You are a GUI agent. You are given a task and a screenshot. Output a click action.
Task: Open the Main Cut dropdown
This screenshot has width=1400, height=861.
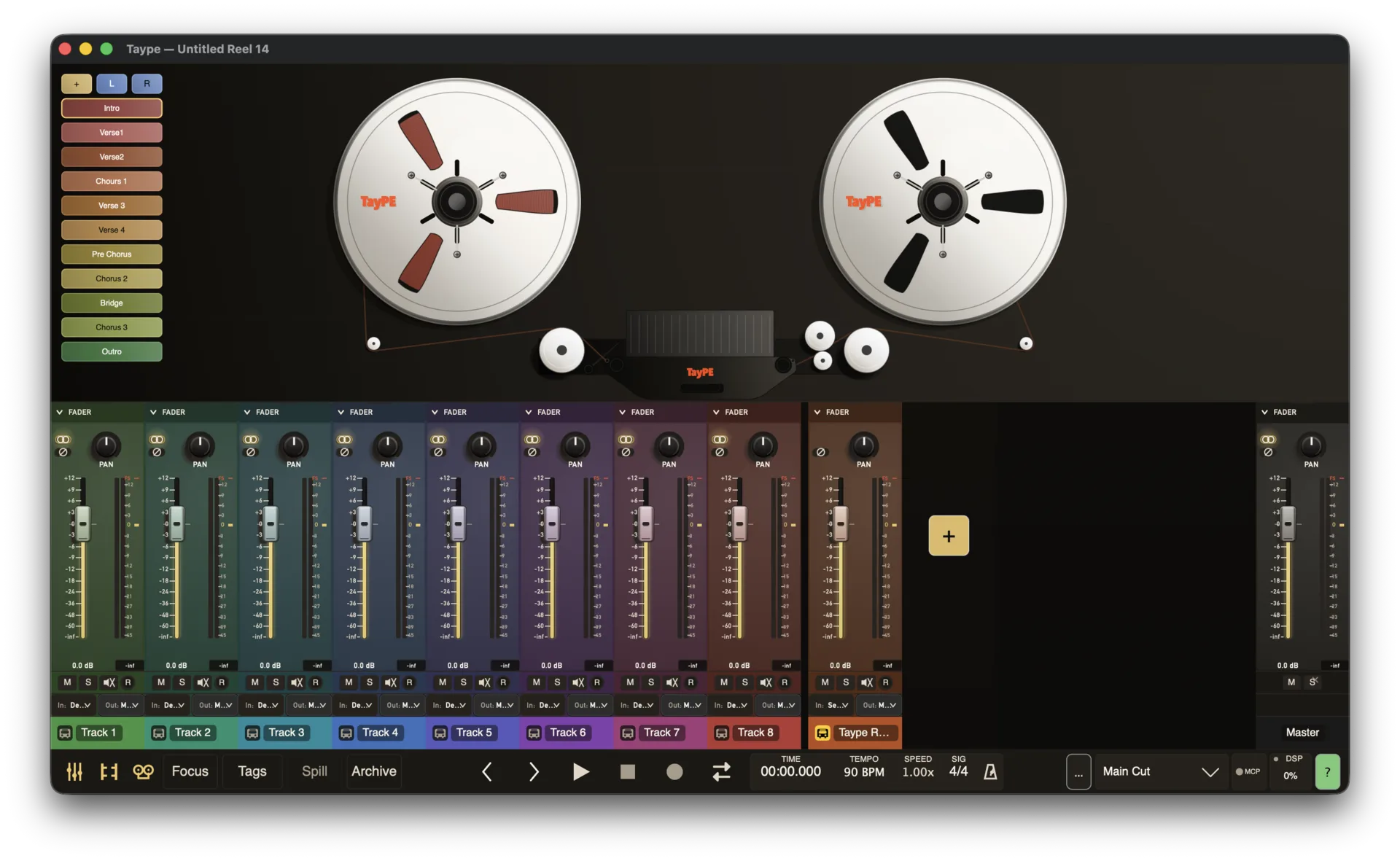[1160, 771]
